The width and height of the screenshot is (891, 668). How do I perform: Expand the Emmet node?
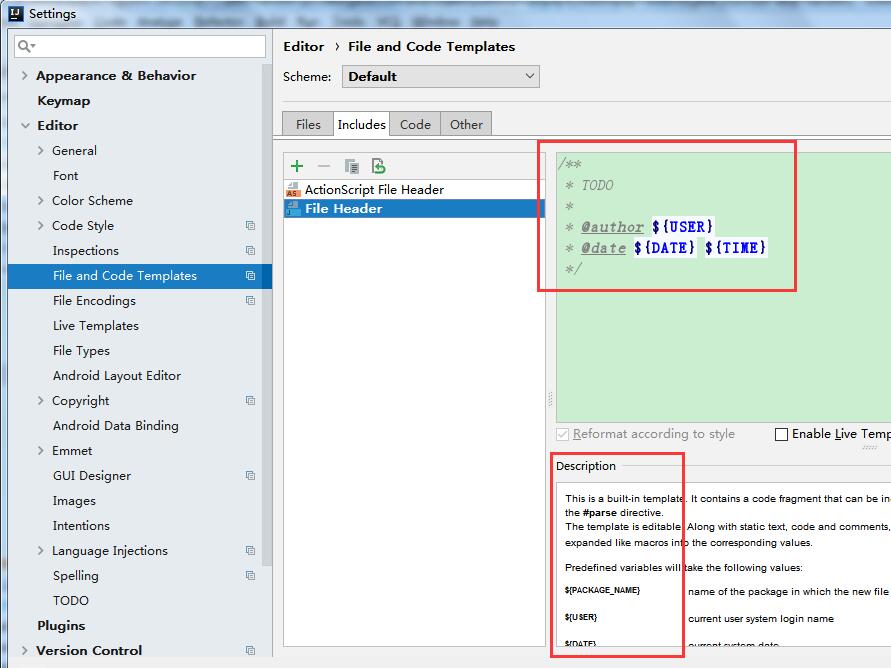point(40,450)
